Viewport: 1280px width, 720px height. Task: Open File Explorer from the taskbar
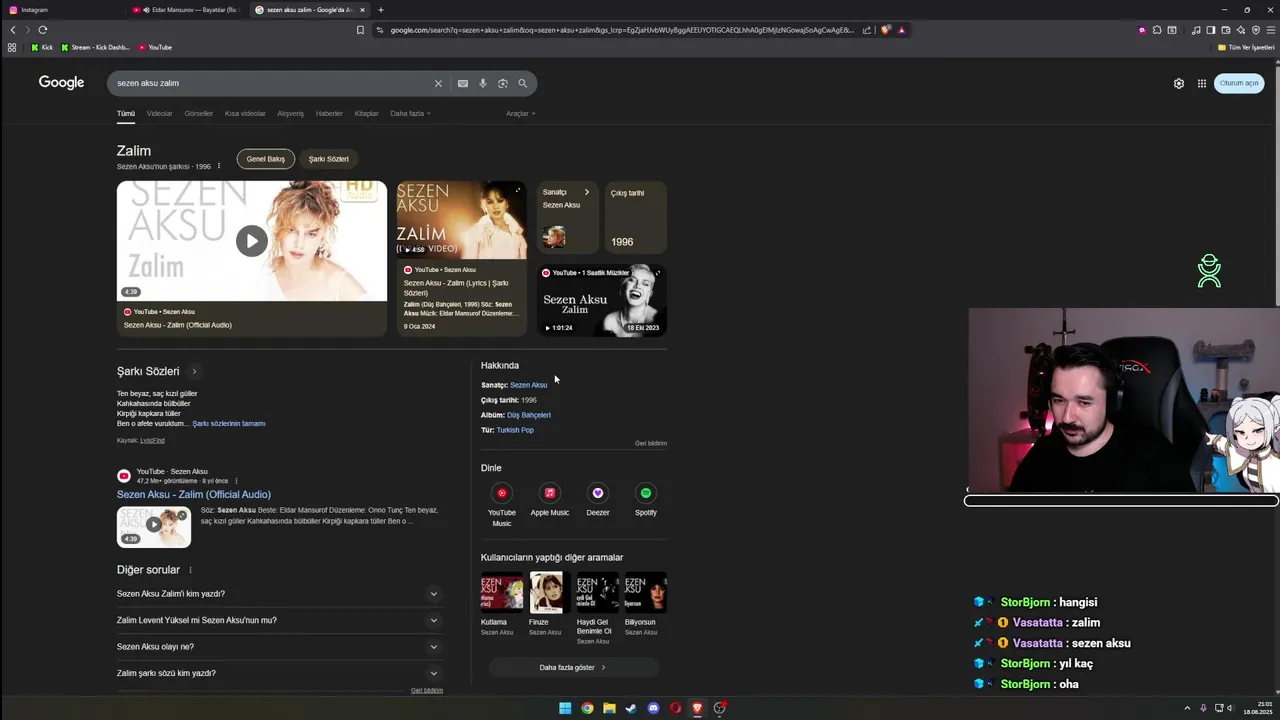(x=609, y=708)
